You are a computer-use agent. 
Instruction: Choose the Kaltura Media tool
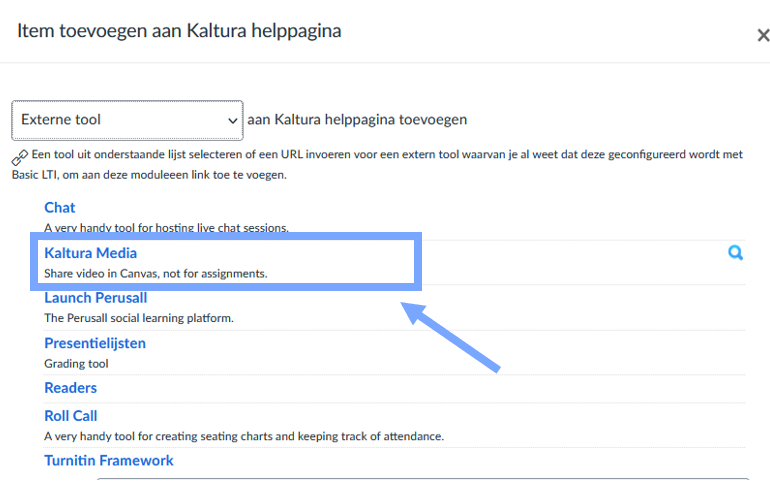(90, 253)
